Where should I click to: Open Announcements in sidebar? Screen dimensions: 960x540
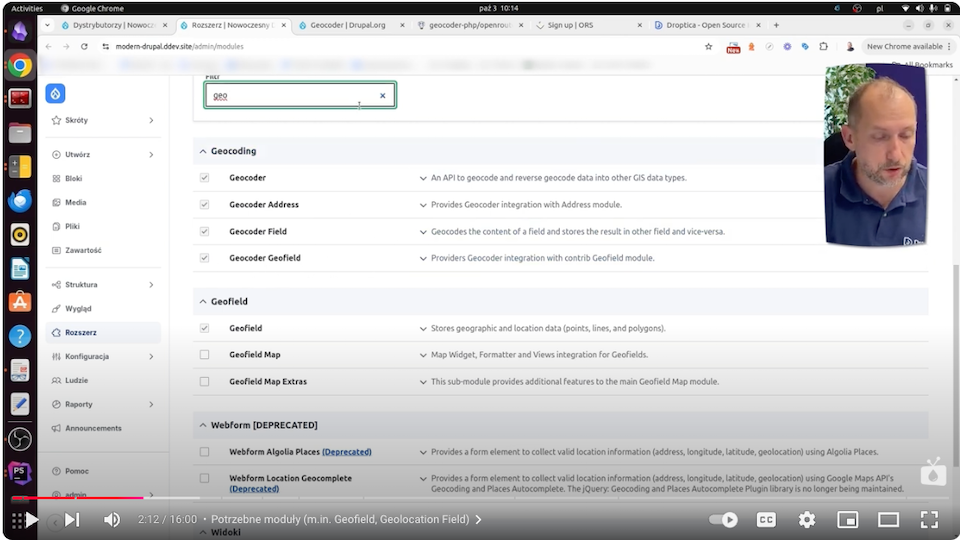93,428
